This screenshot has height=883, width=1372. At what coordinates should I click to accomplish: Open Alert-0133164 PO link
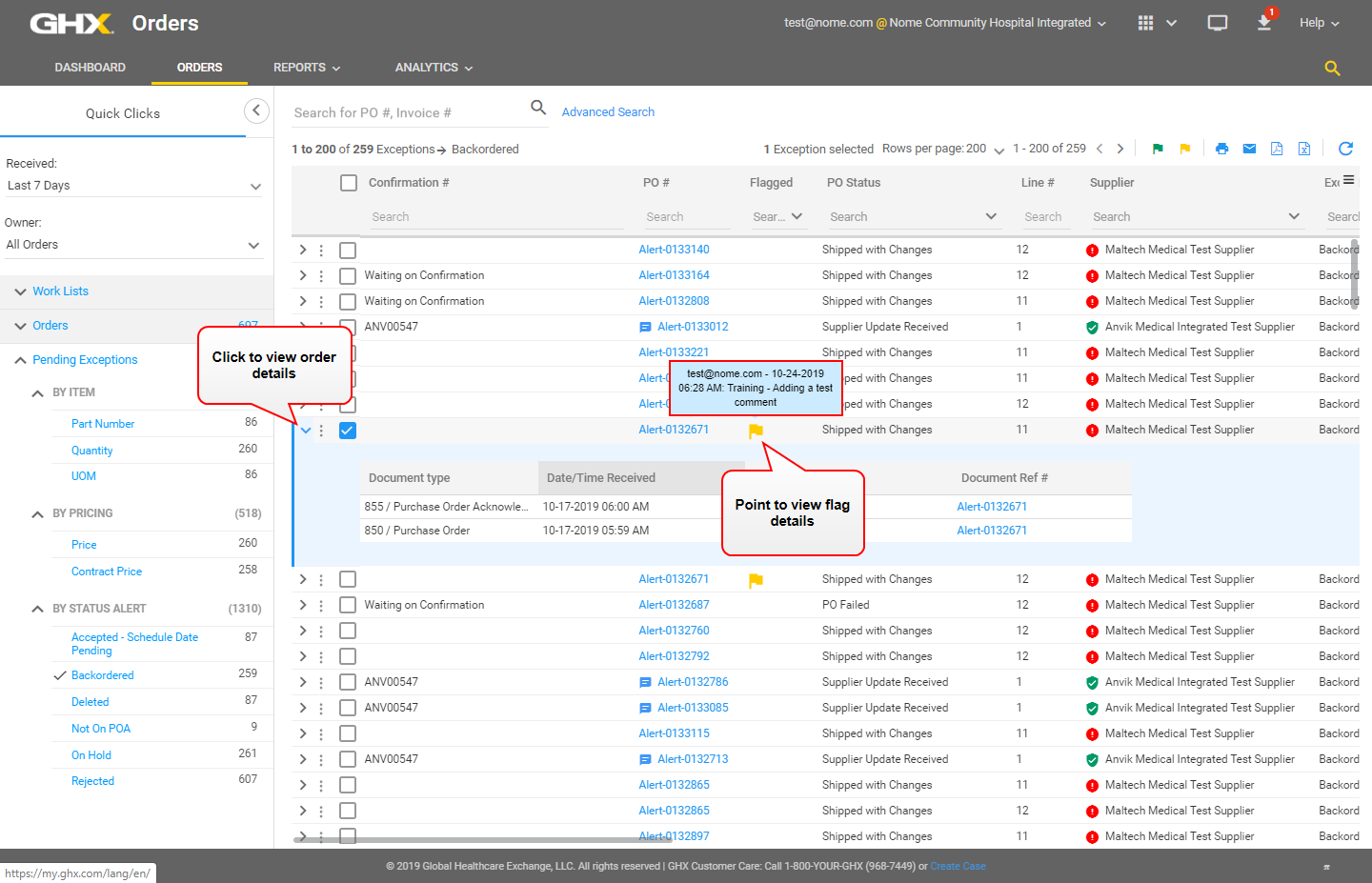click(674, 275)
